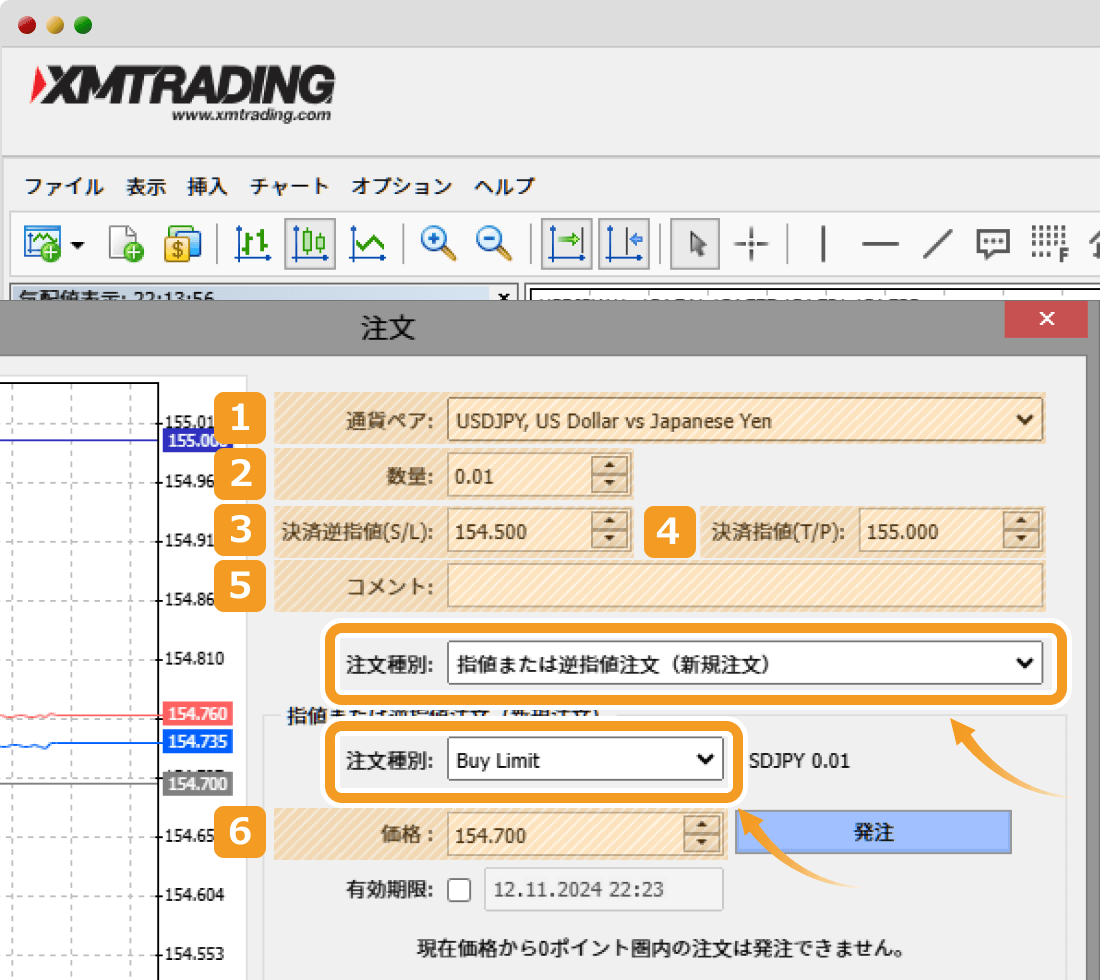The height and width of the screenshot is (980, 1100).
Task: Open the new chart icon in toolbar
Action: (42, 243)
